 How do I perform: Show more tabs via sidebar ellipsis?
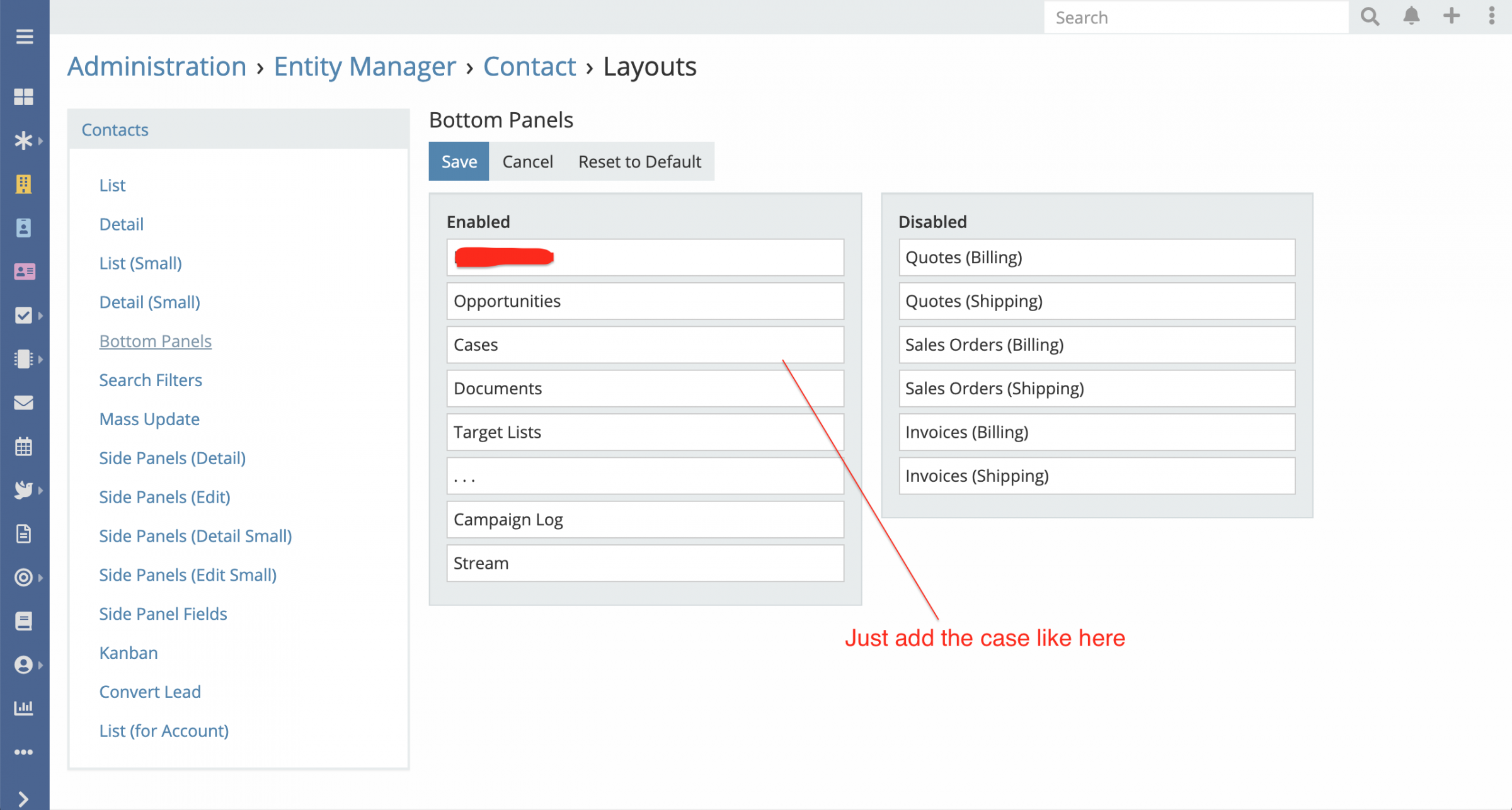[x=23, y=752]
